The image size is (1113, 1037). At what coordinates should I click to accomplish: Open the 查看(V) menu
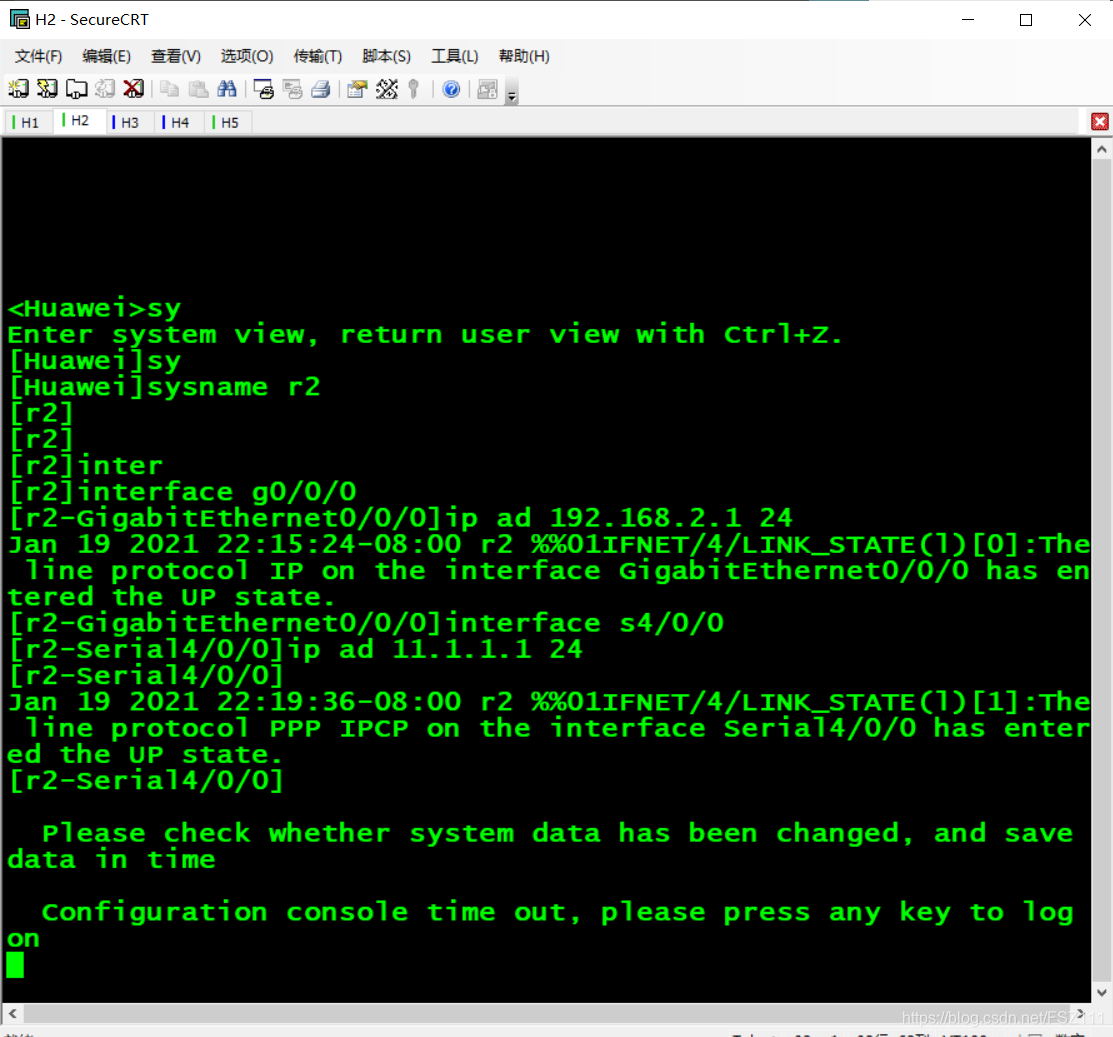point(176,56)
